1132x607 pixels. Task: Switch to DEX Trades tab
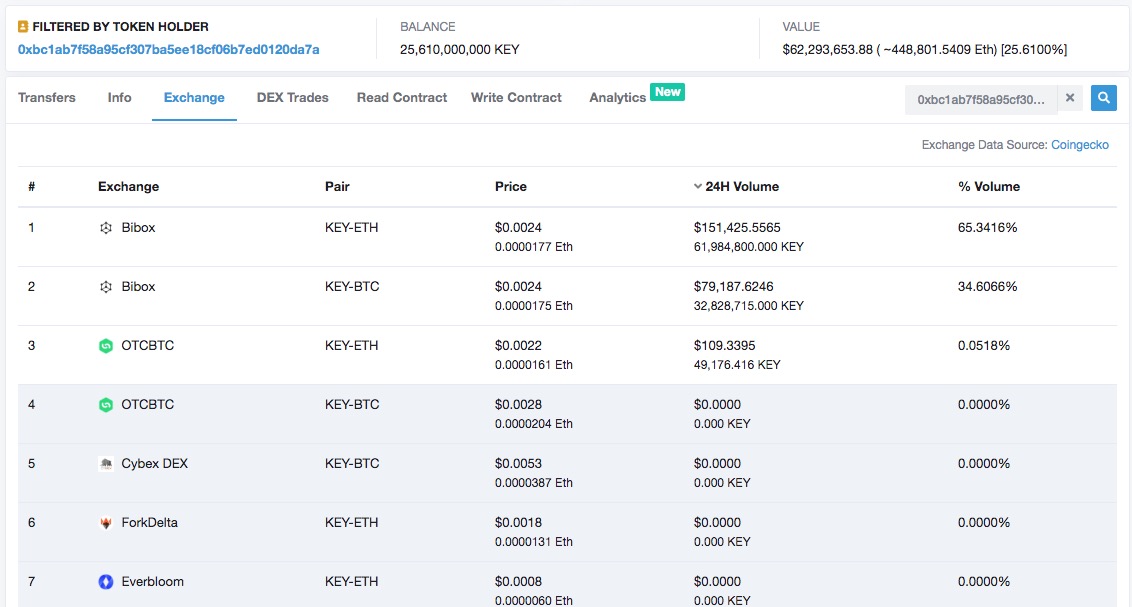pos(292,97)
